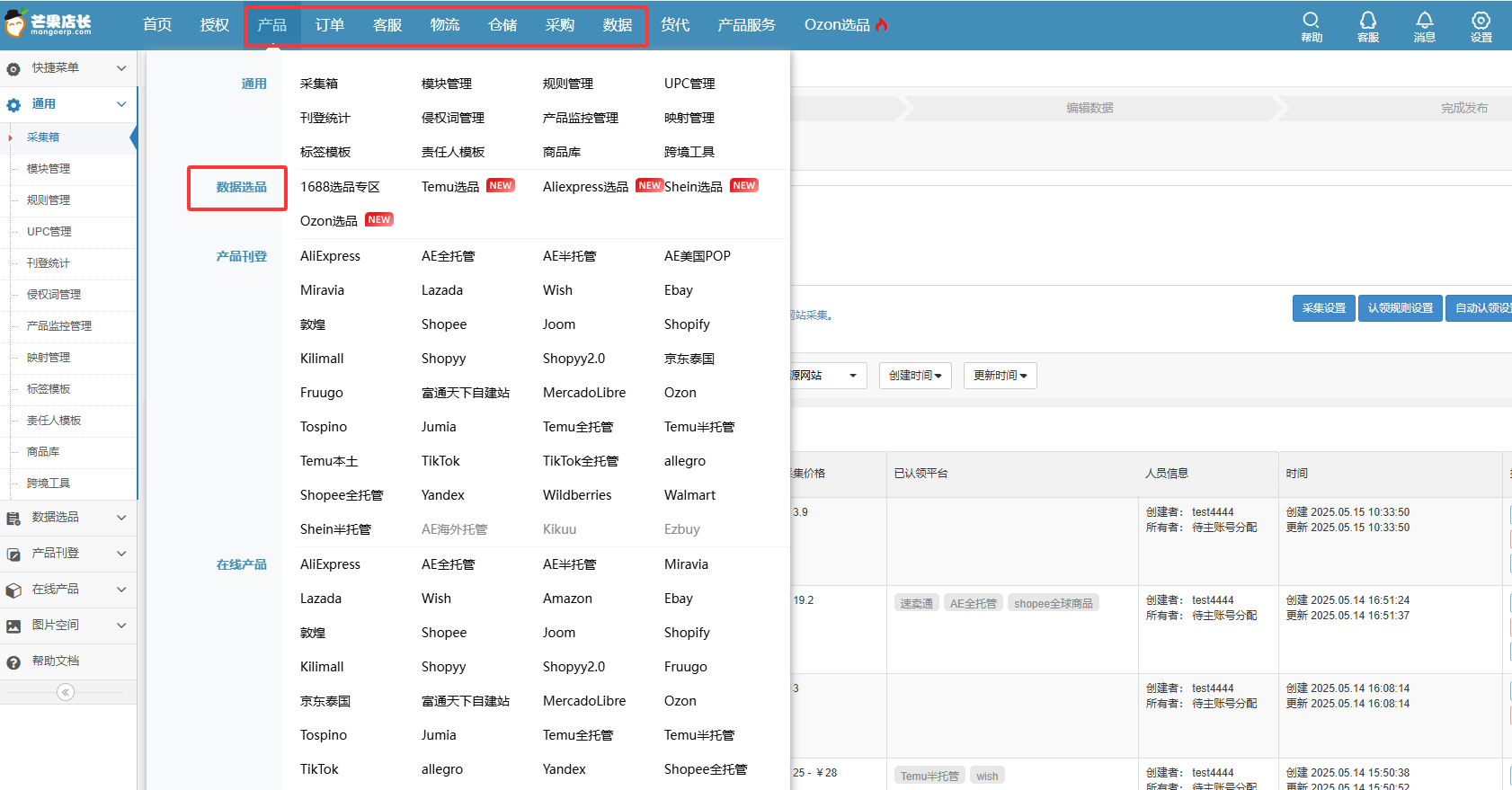
Task: Click the 认领规则设置 button
Action: 1401,308
